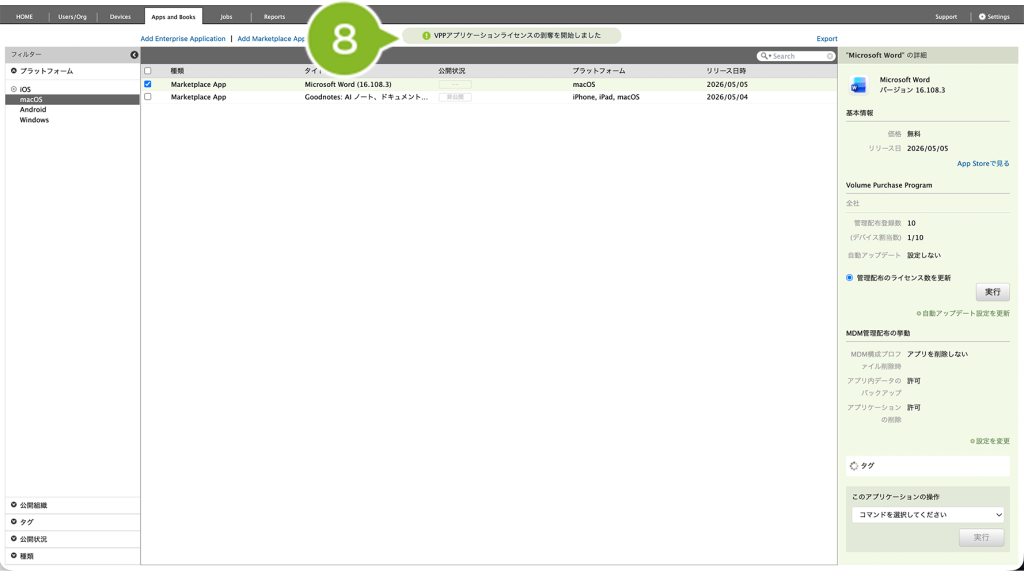Sort by 公開状況 column header
The height and width of the screenshot is (576, 1024).
click(452, 71)
